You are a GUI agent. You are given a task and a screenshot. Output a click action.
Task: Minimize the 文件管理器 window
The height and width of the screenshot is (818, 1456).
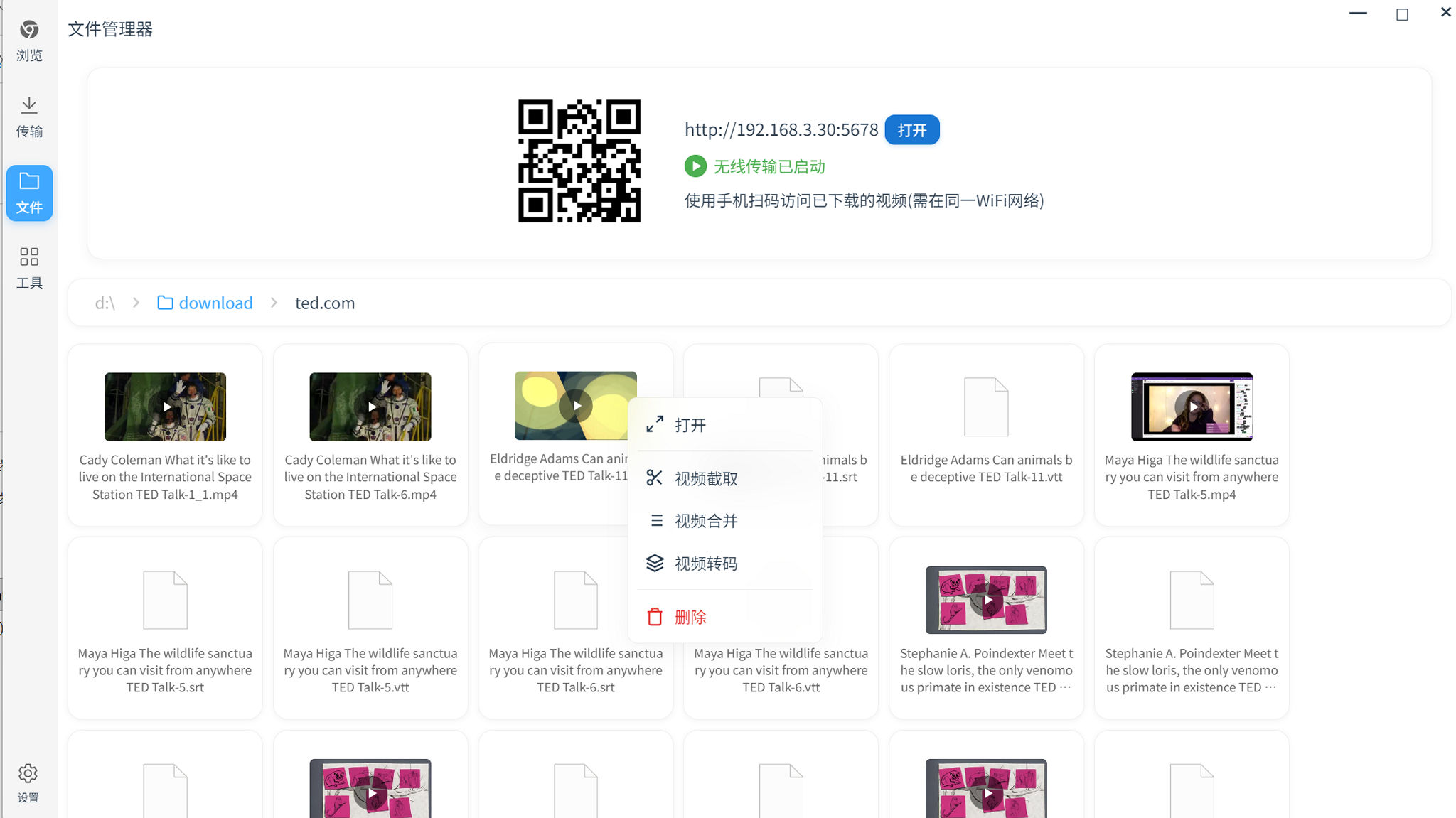click(1358, 14)
